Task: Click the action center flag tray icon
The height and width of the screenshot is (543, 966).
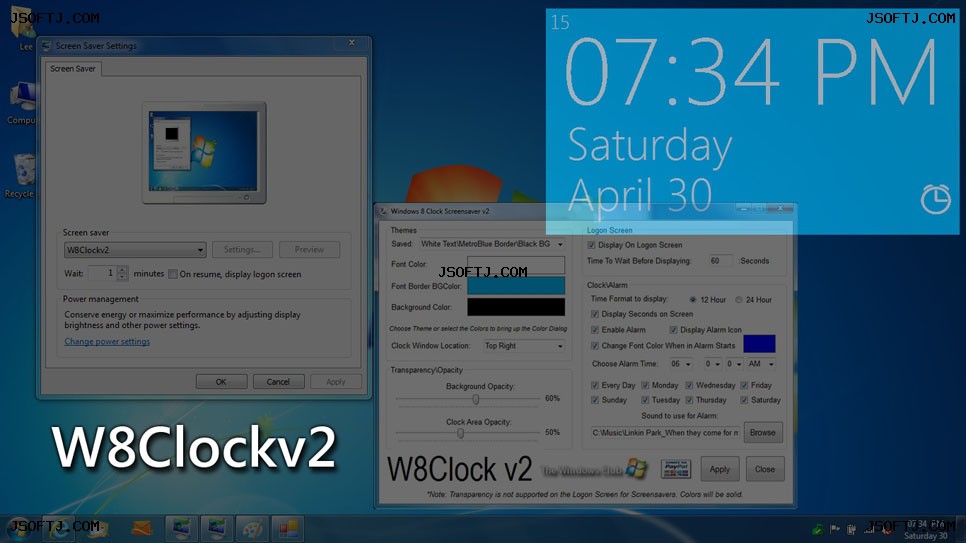Action: pos(835,529)
